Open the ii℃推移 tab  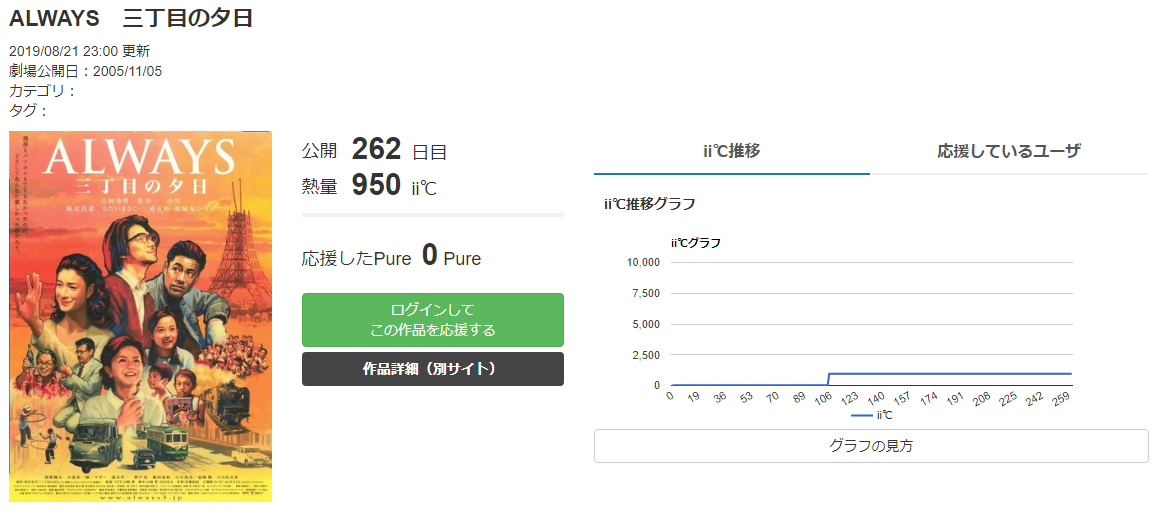732,152
